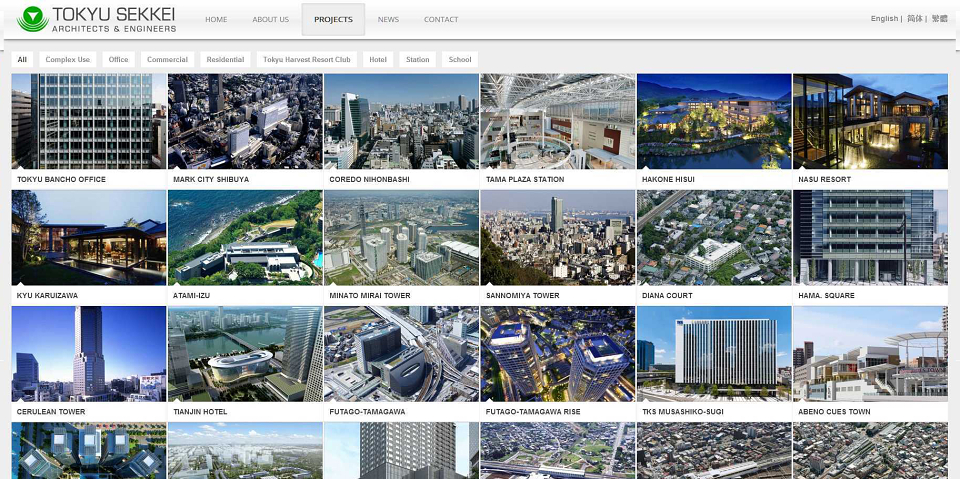The width and height of the screenshot is (960, 479).
Task: Click the MARK CITY SHIBUYA caption
Action: [x=211, y=179]
